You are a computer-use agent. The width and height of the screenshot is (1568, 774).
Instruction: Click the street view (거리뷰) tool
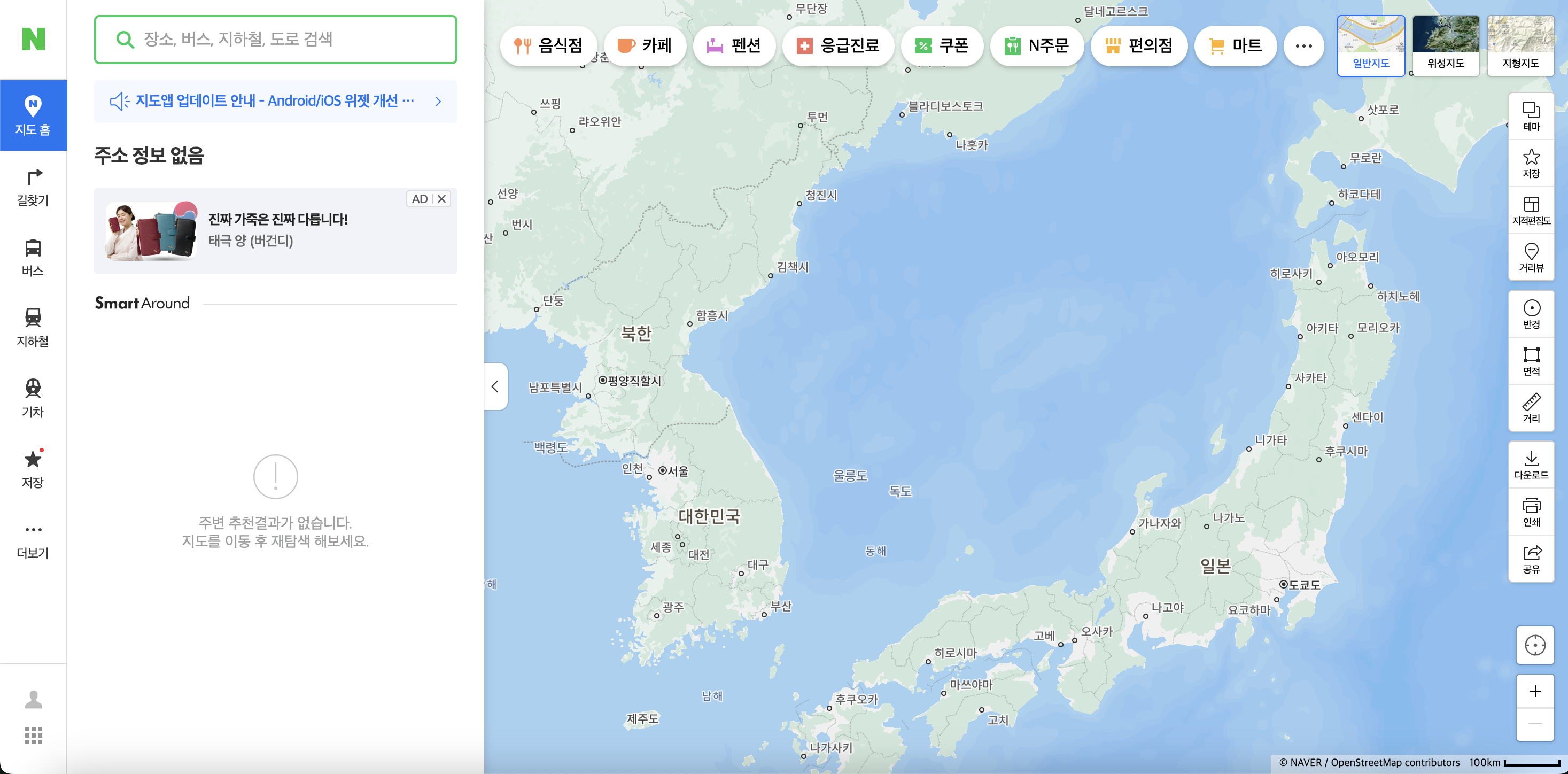coord(1531,257)
